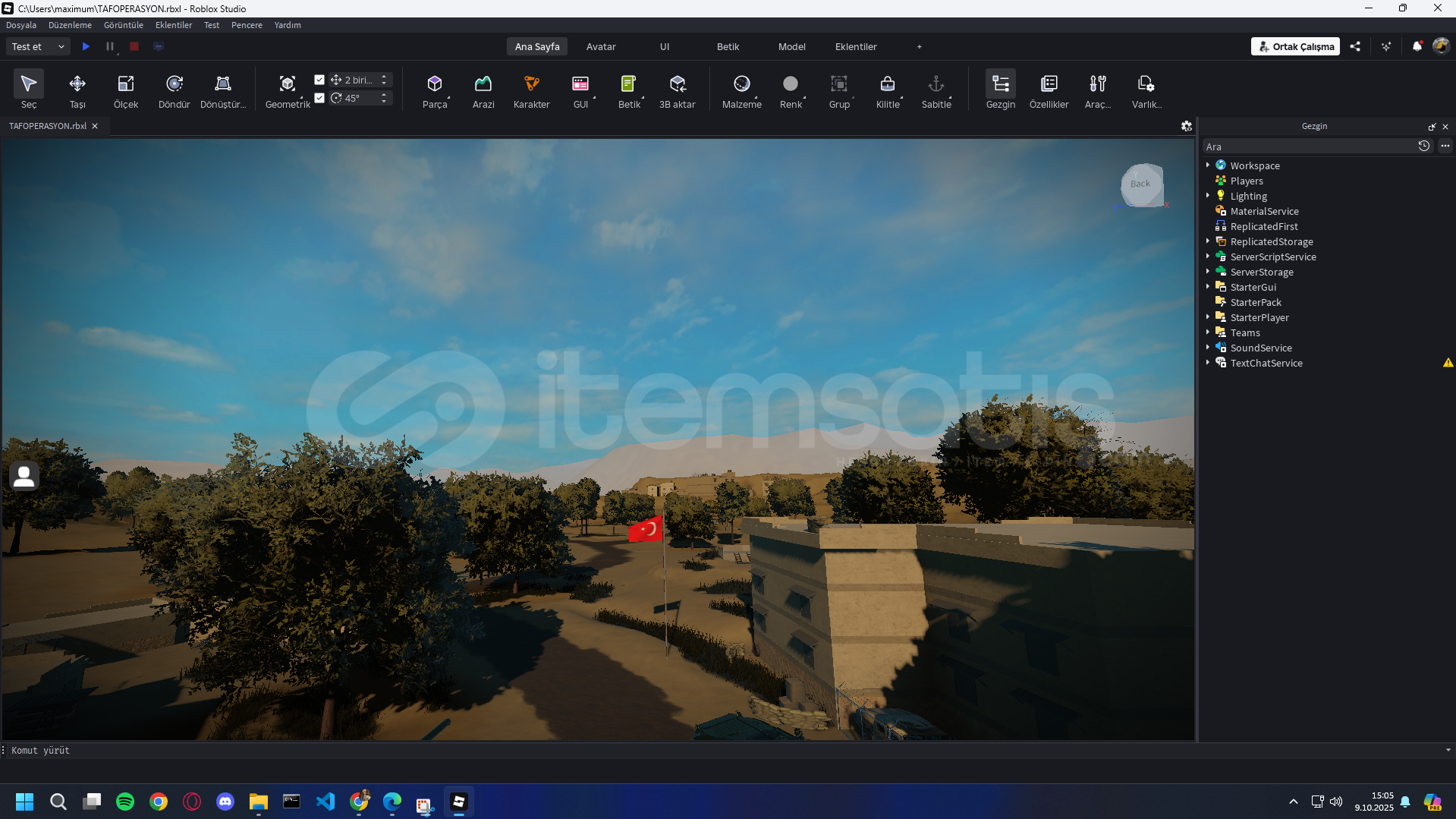Open the notifications bell
Screen dimensions: 1456x819
1417,46
